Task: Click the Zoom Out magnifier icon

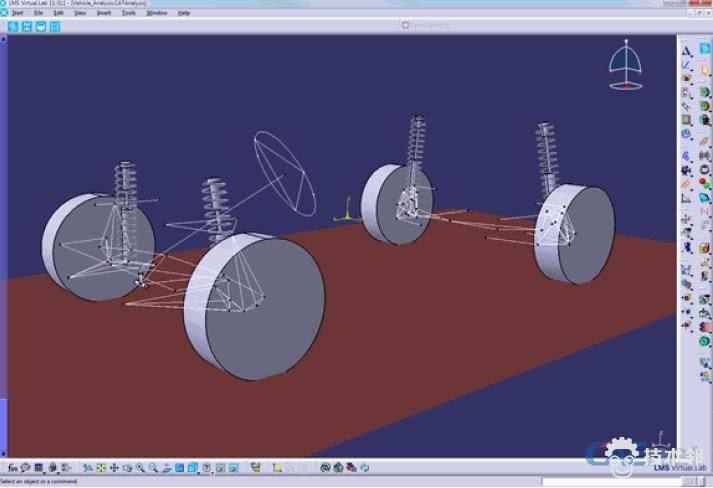Action: 152,468
